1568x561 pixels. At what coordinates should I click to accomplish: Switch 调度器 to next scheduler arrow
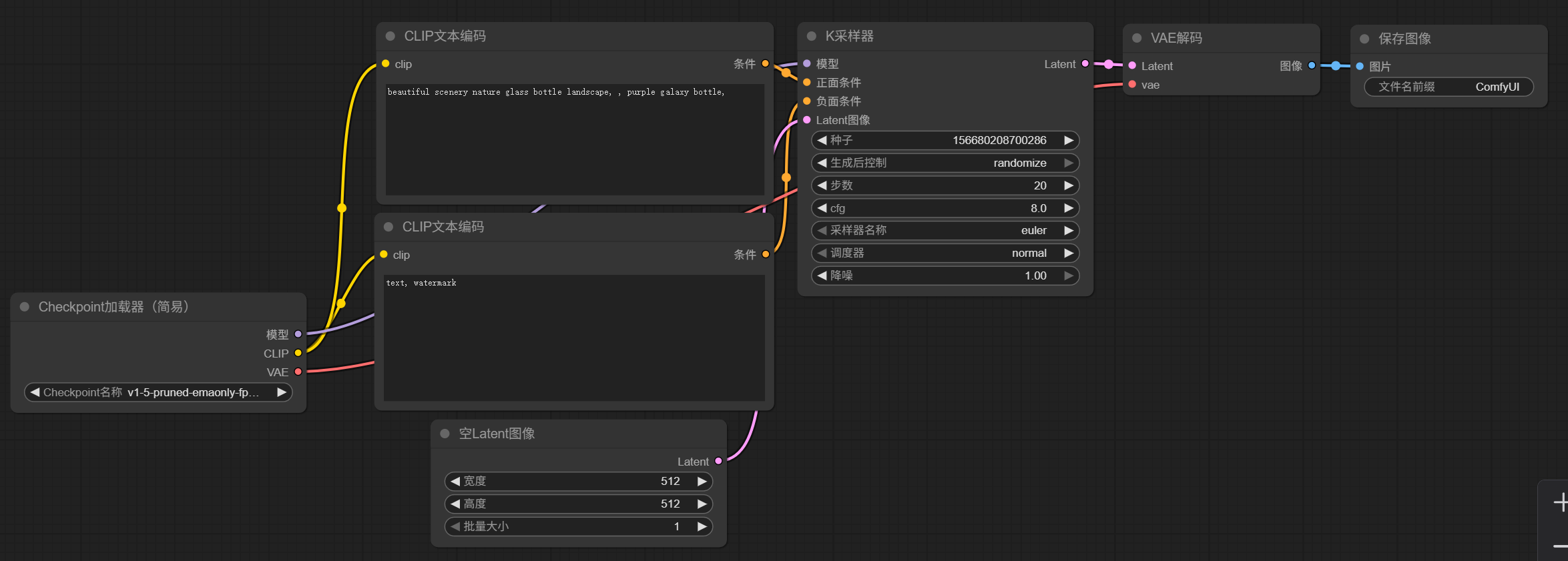pyautogui.click(x=1068, y=253)
